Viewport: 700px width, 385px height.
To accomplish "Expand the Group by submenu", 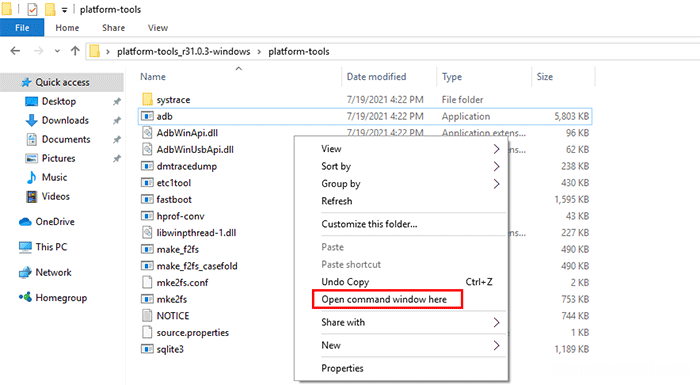I will pyautogui.click(x=496, y=184).
